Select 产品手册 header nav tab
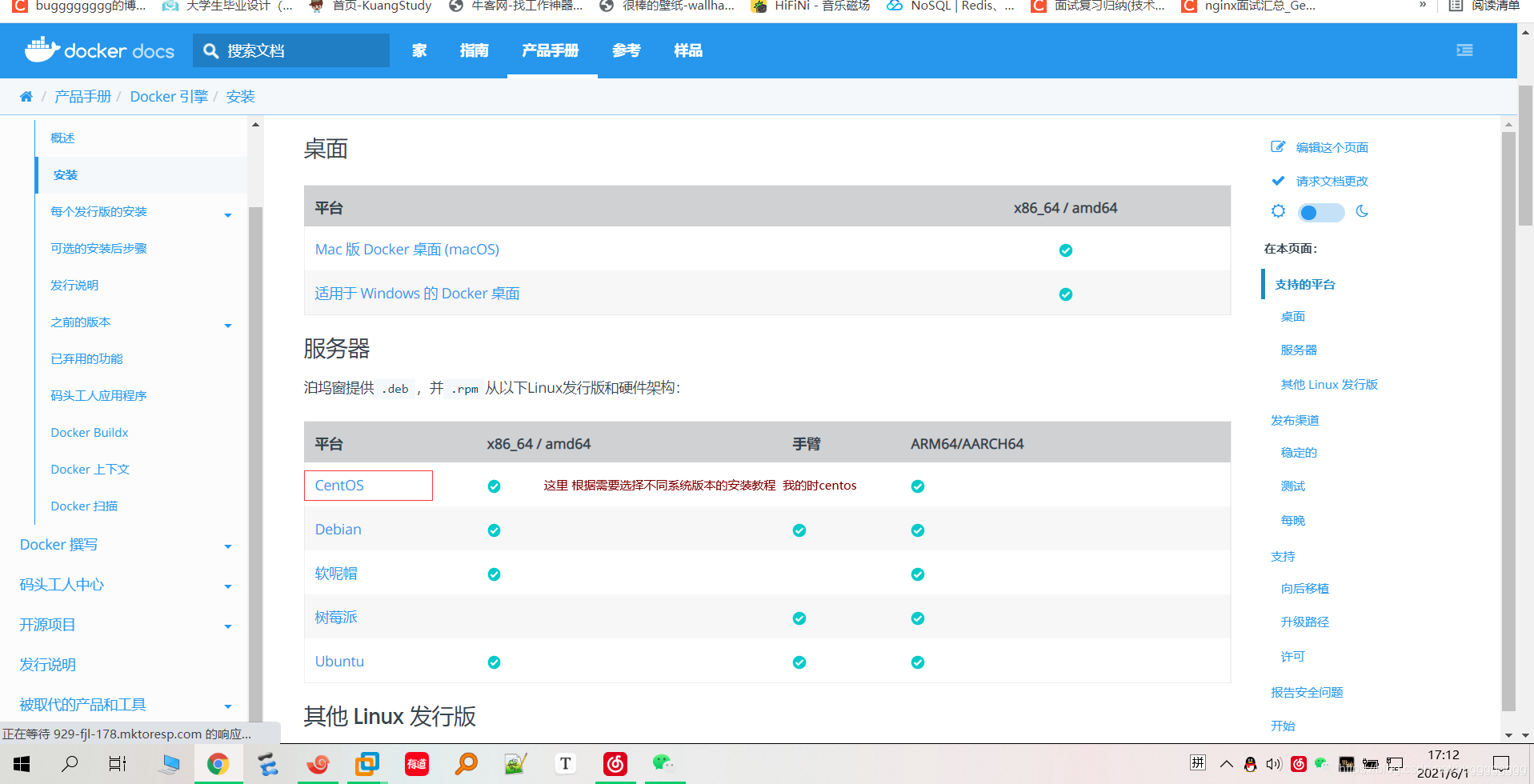Screen dimensions: 1534x784 [551, 50]
